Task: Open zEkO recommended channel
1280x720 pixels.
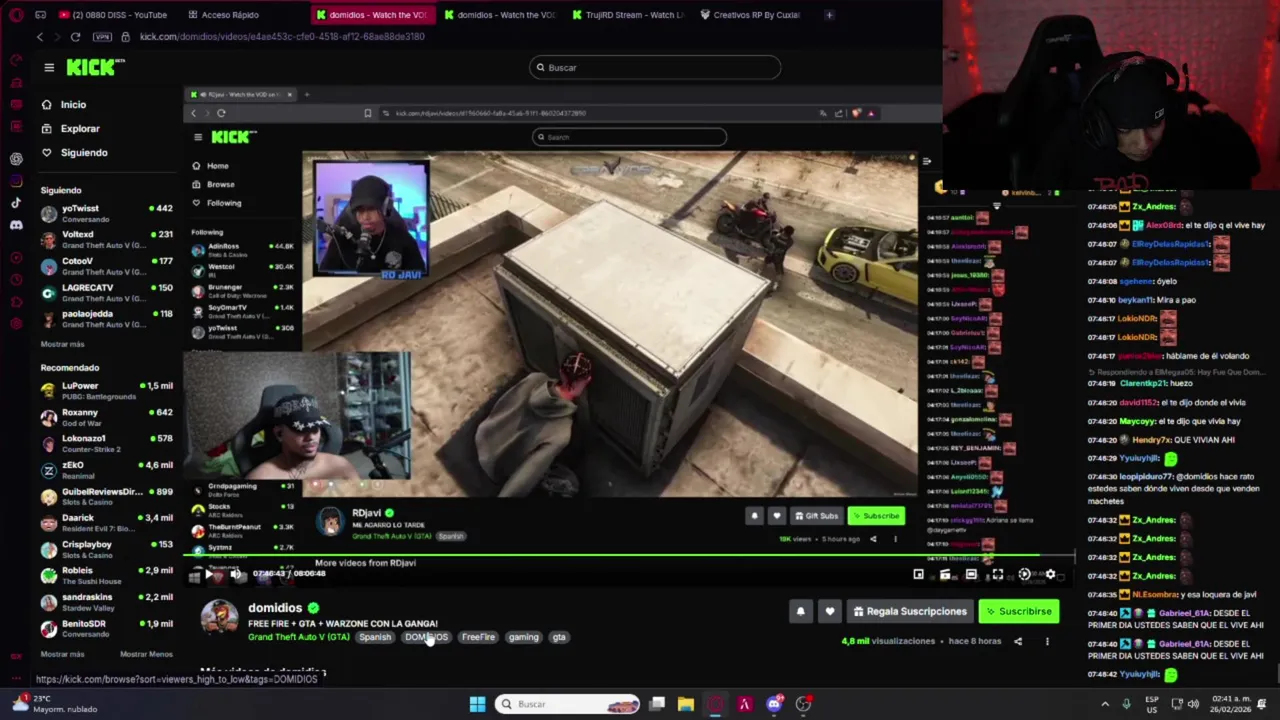Action: tap(106, 470)
